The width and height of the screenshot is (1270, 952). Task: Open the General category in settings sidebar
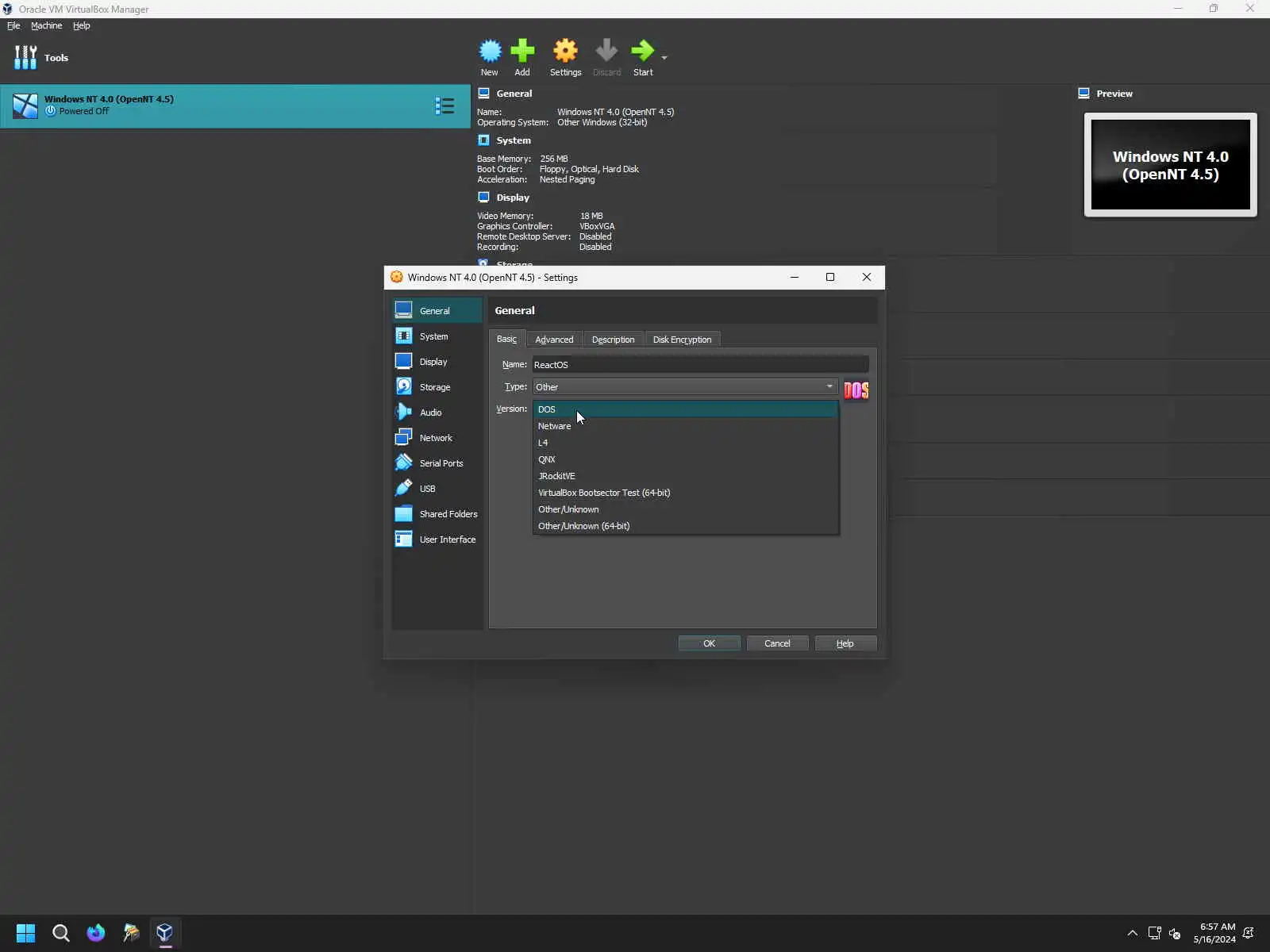click(x=437, y=310)
